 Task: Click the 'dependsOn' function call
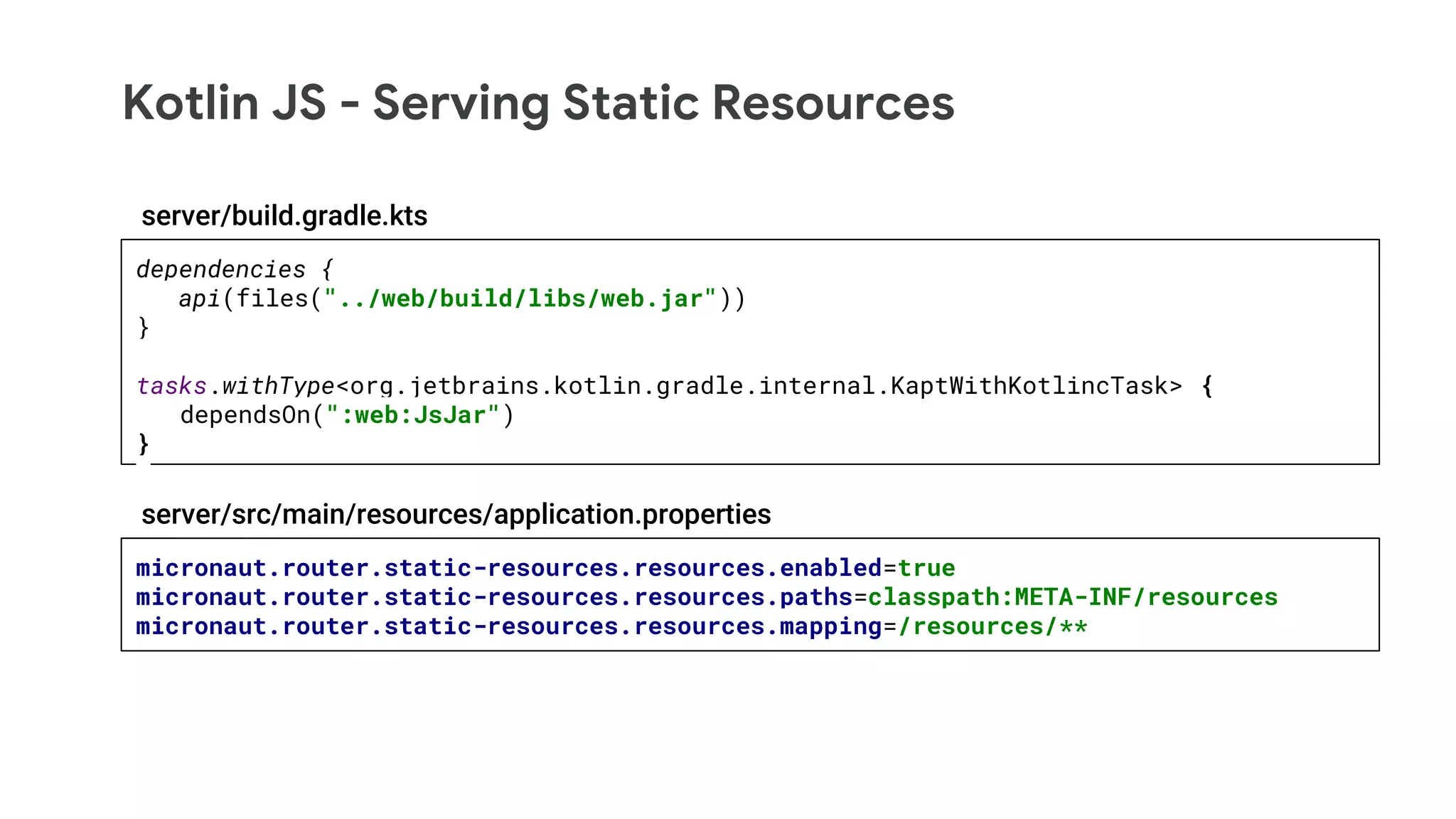point(245,415)
